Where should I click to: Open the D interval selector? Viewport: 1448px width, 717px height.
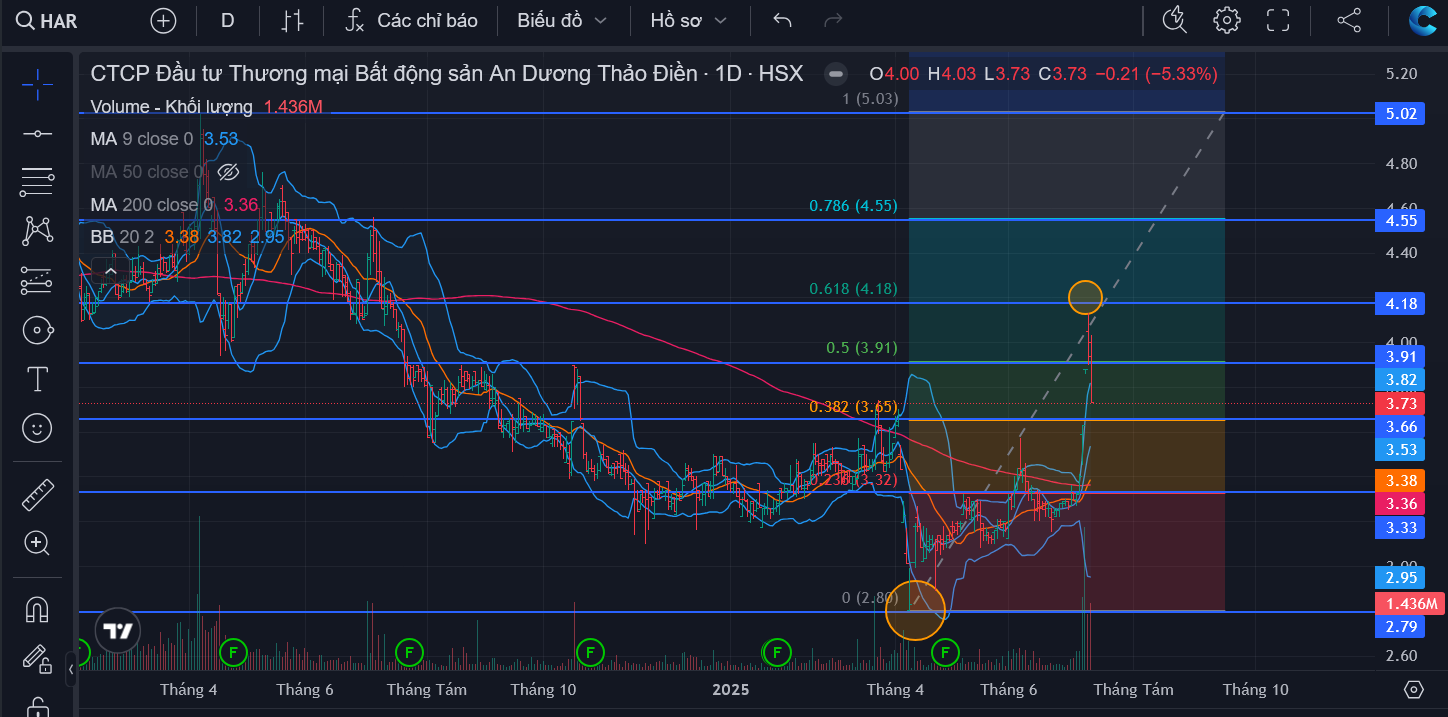pos(227,20)
